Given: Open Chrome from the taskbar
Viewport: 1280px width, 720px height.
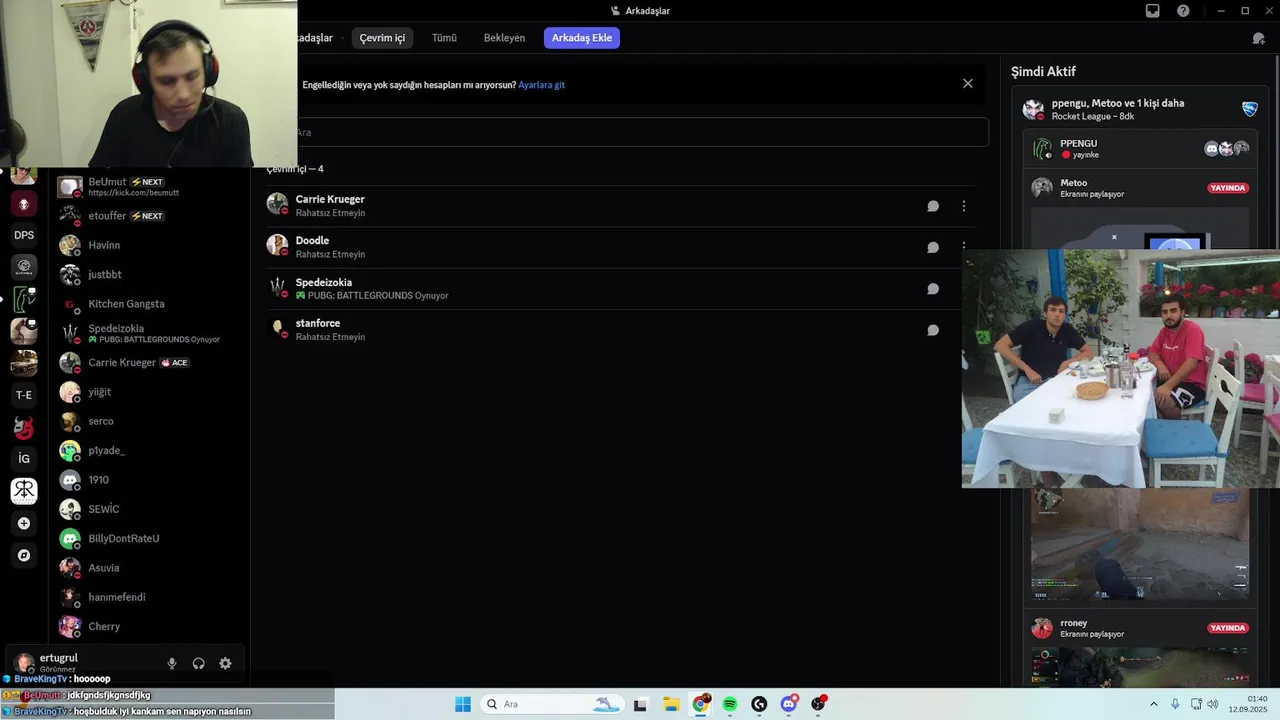Looking at the screenshot, I should (701, 704).
